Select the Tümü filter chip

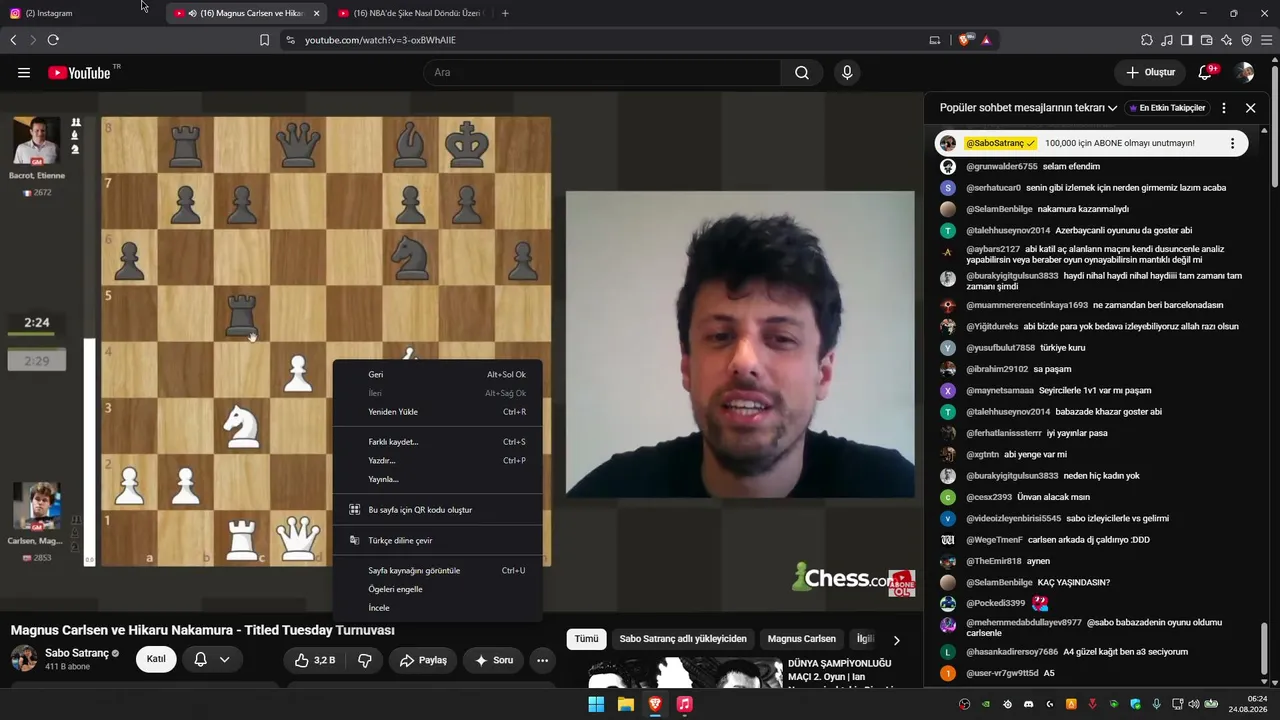click(x=586, y=639)
